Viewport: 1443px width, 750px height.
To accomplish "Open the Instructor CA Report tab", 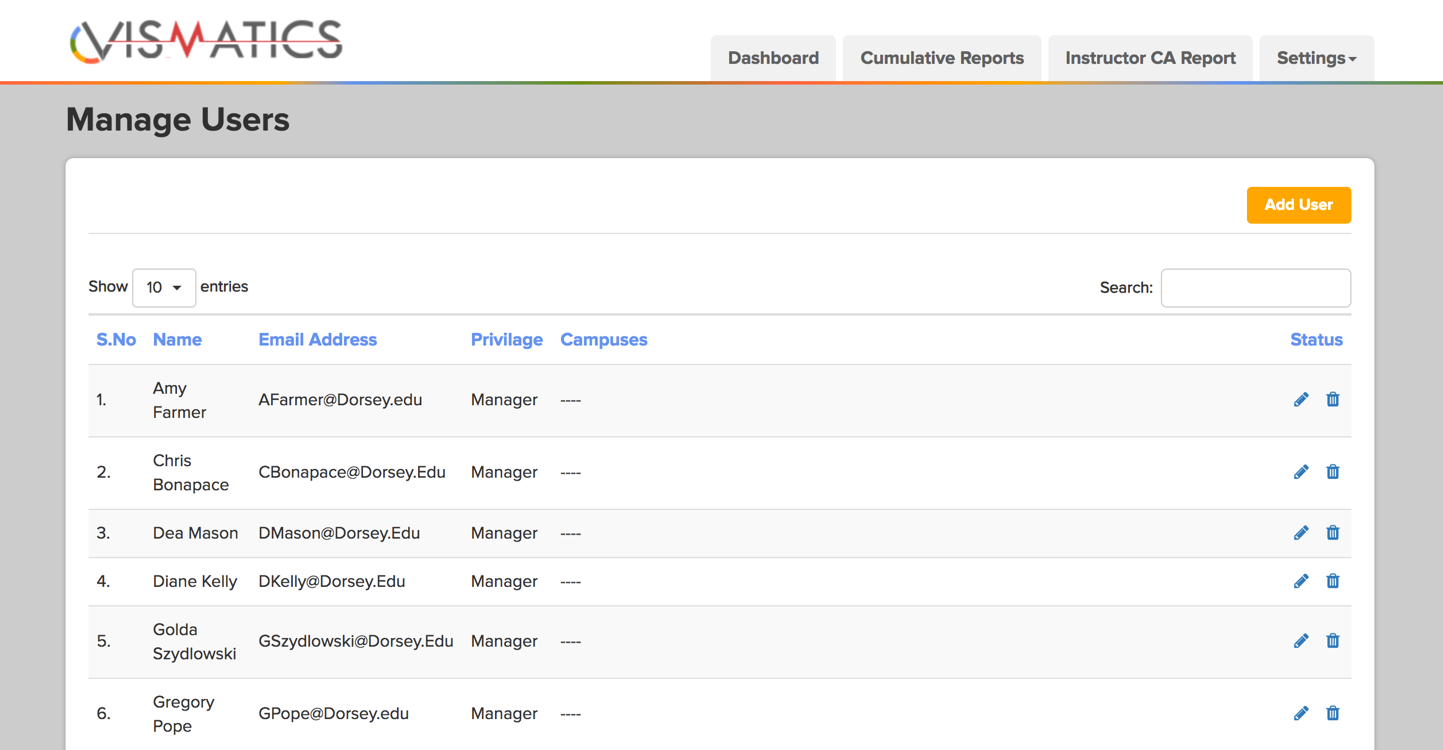I will pyautogui.click(x=1150, y=58).
